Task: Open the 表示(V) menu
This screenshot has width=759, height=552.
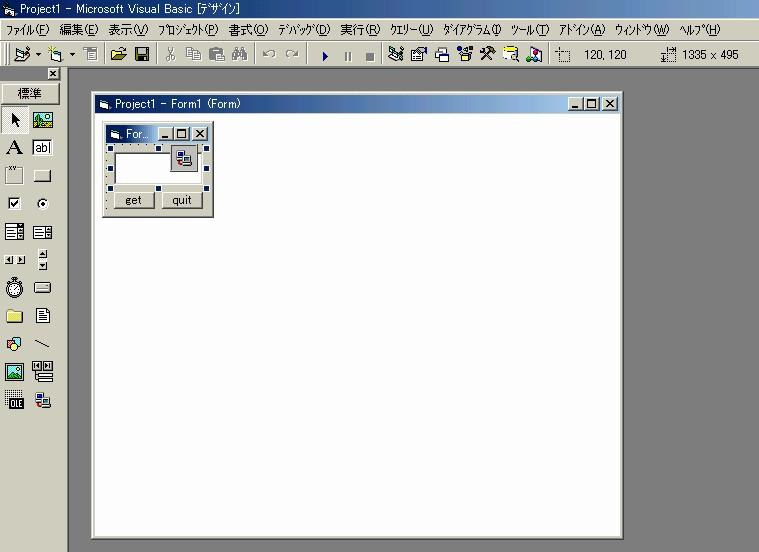Action: pyautogui.click(x=128, y=30)
